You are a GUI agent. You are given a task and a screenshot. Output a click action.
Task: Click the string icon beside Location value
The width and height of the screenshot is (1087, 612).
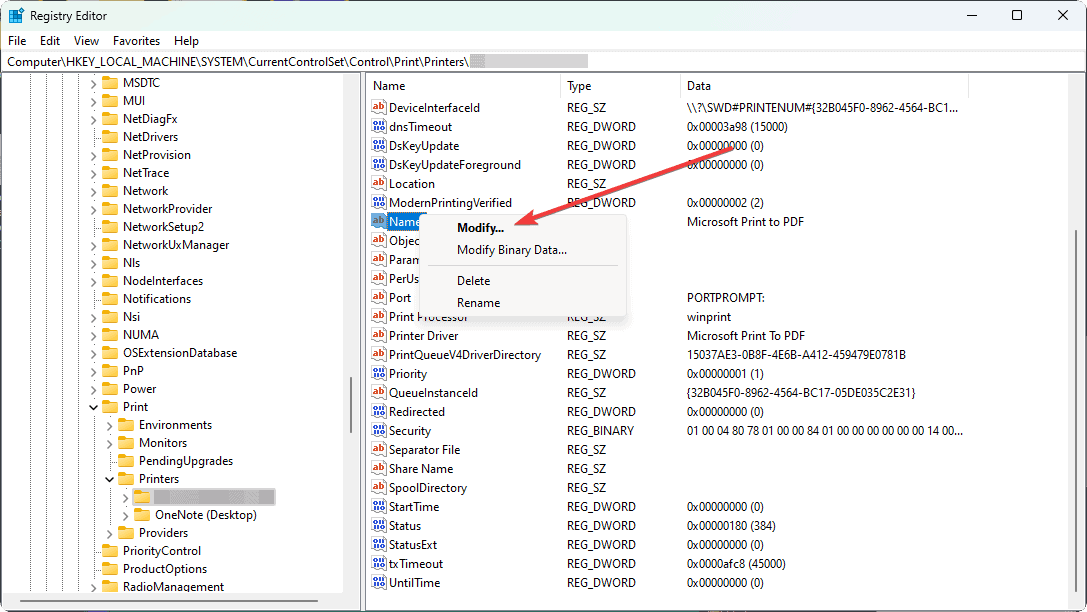(378, 183)
